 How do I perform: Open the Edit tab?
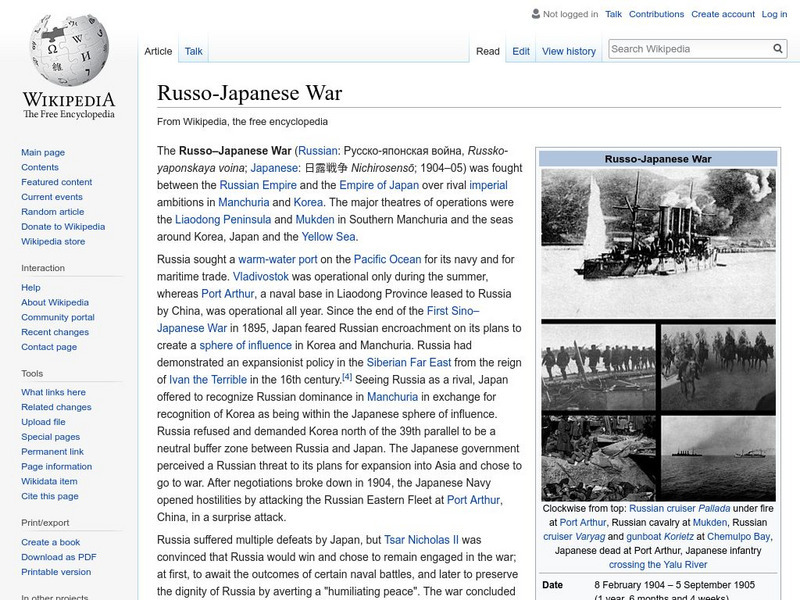[521, 51]
